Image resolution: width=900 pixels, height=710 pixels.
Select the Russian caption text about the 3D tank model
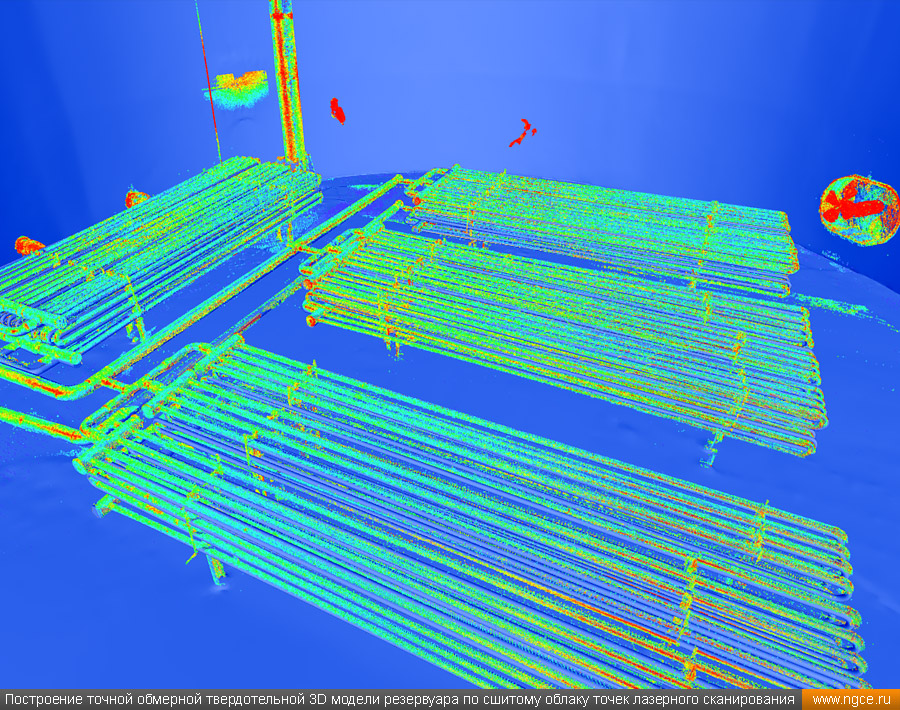click(400, 700)
